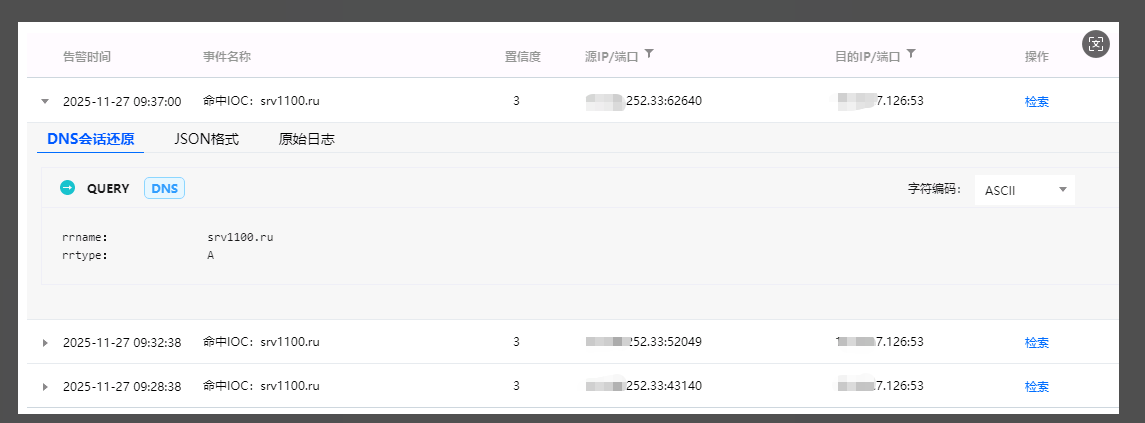This screenshot has width=1145, height=423.
Task: Click the DNS protocol badge
Action: [165, 188]
